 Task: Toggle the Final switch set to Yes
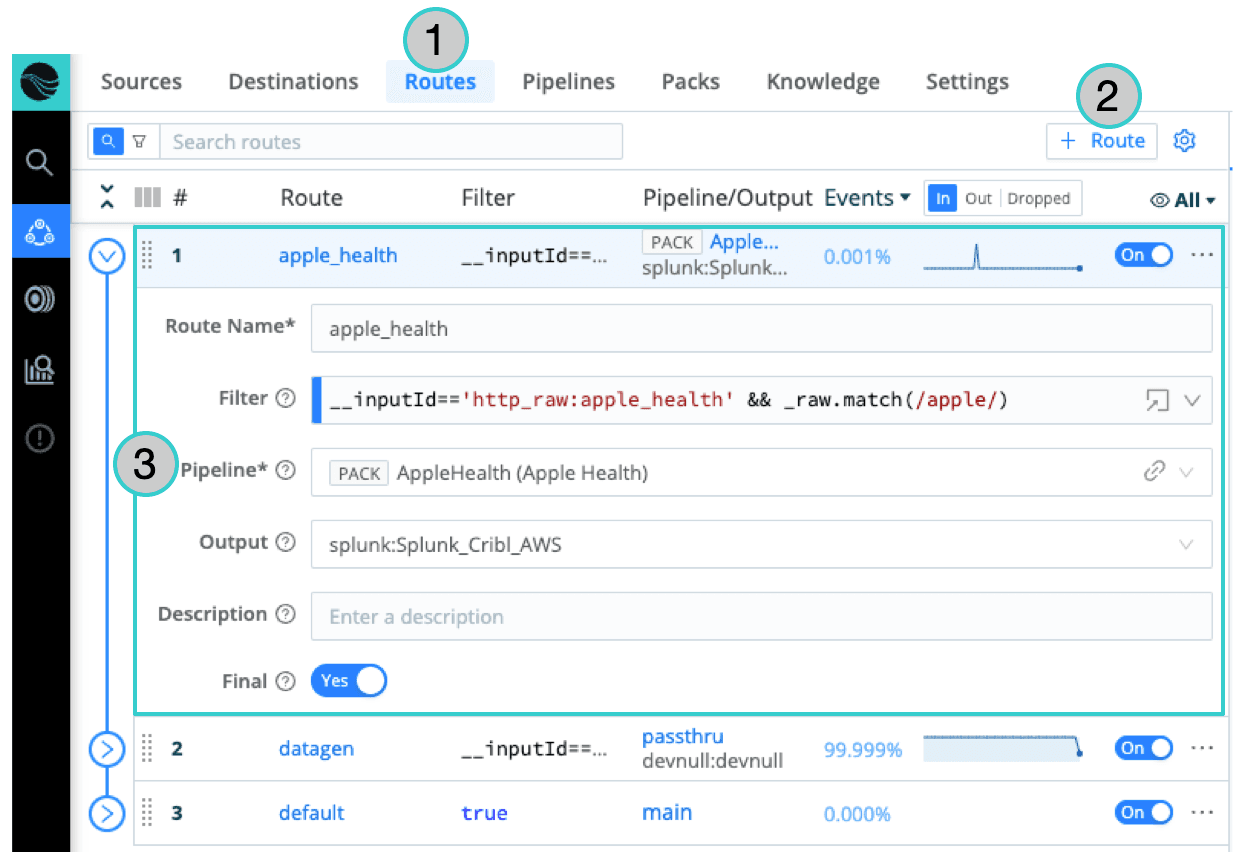348,681
